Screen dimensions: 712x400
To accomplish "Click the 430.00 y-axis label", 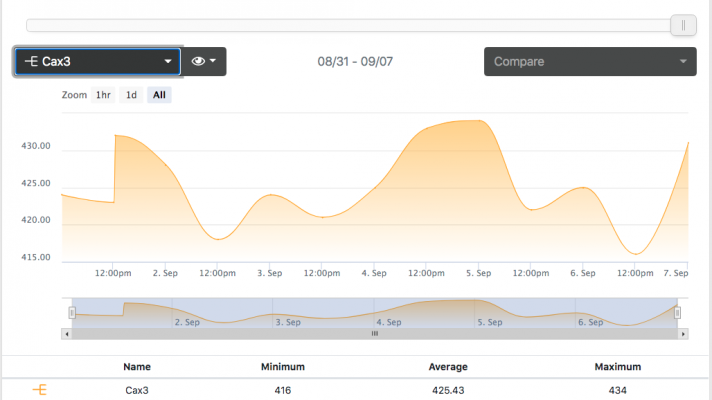I will point(36,146).
